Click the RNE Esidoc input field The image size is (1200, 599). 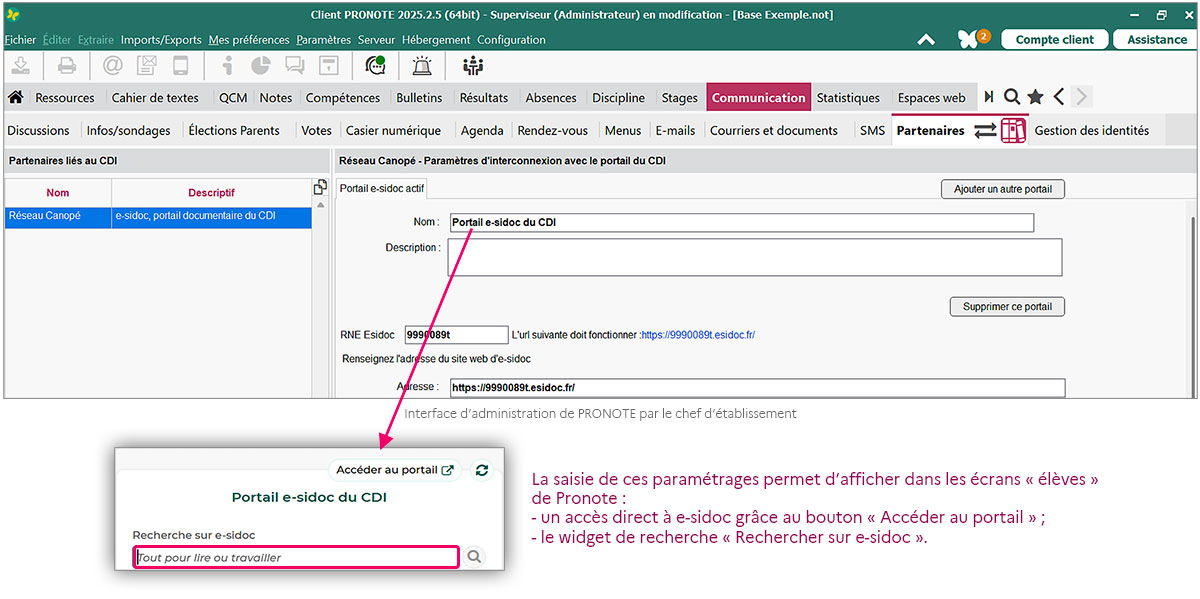click(456, 335)
